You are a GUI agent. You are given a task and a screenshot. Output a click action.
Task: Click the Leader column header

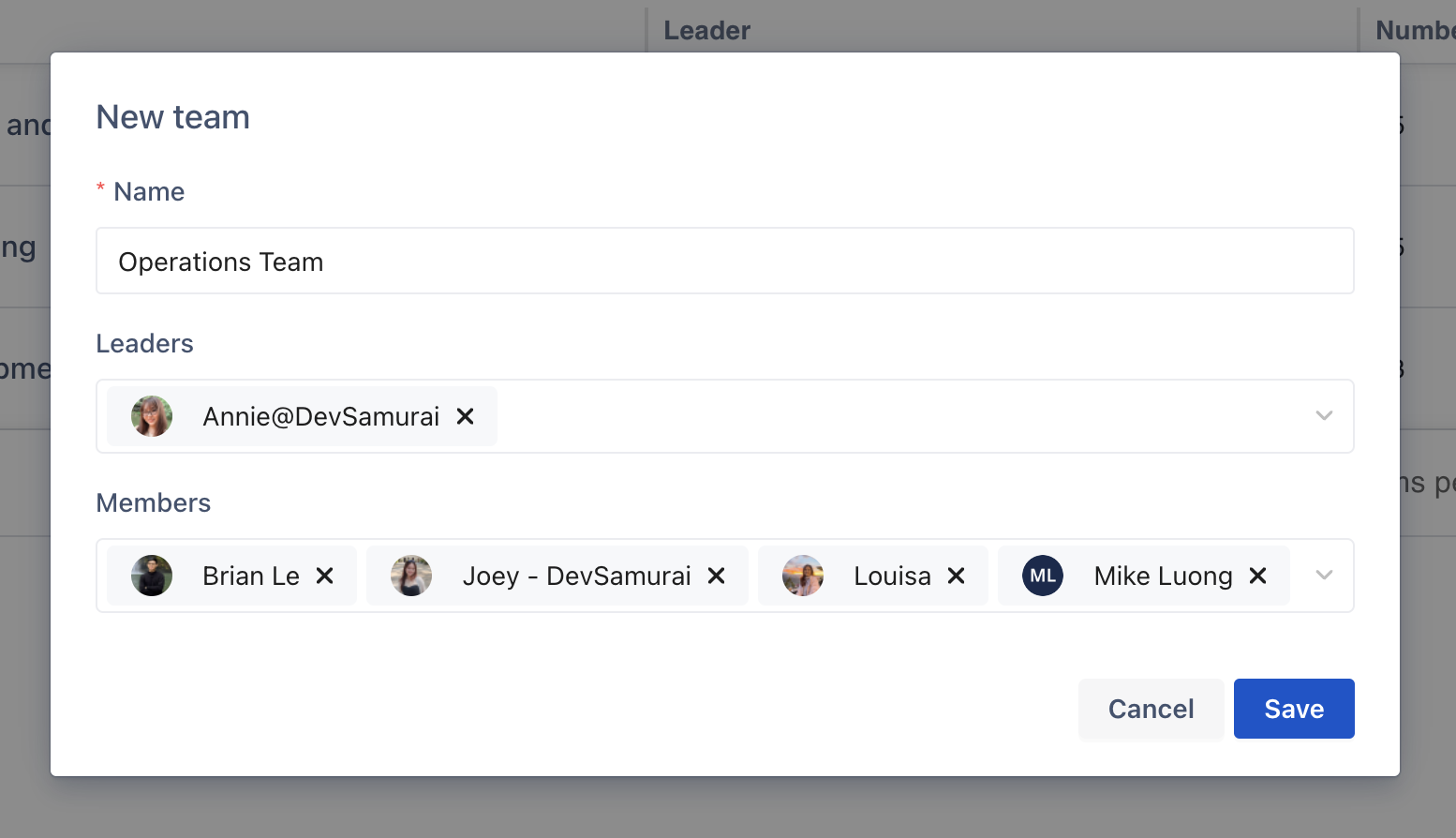point(707,30)
